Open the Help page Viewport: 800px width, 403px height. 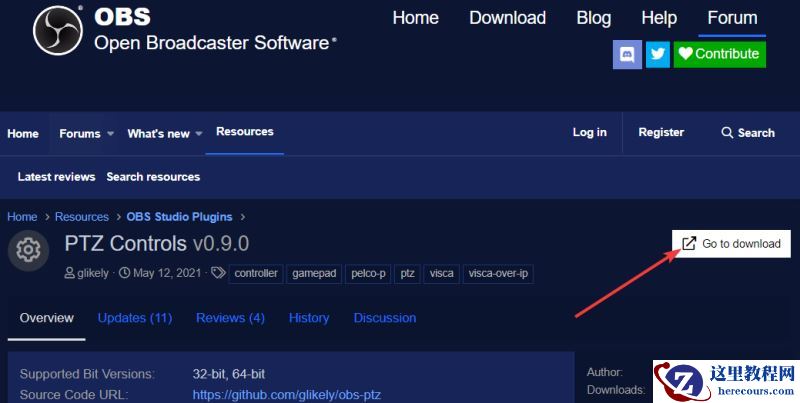coord(659,18)
